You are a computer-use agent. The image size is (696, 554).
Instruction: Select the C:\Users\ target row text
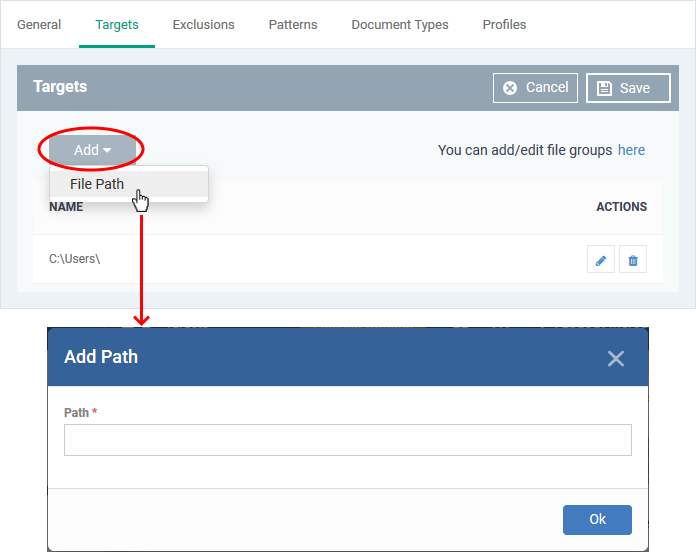pyautogui.click(x=75, y=259)
